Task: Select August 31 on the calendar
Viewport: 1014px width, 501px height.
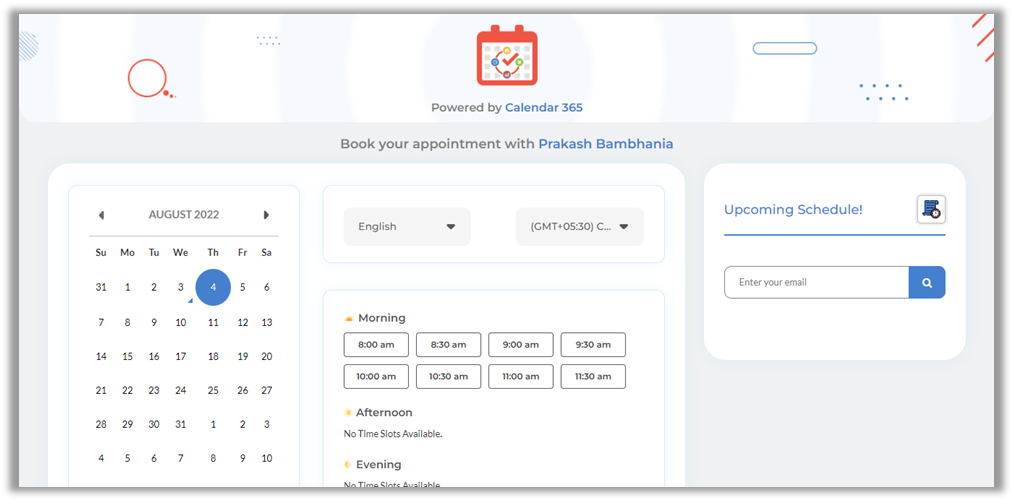Action: (180, 425)
